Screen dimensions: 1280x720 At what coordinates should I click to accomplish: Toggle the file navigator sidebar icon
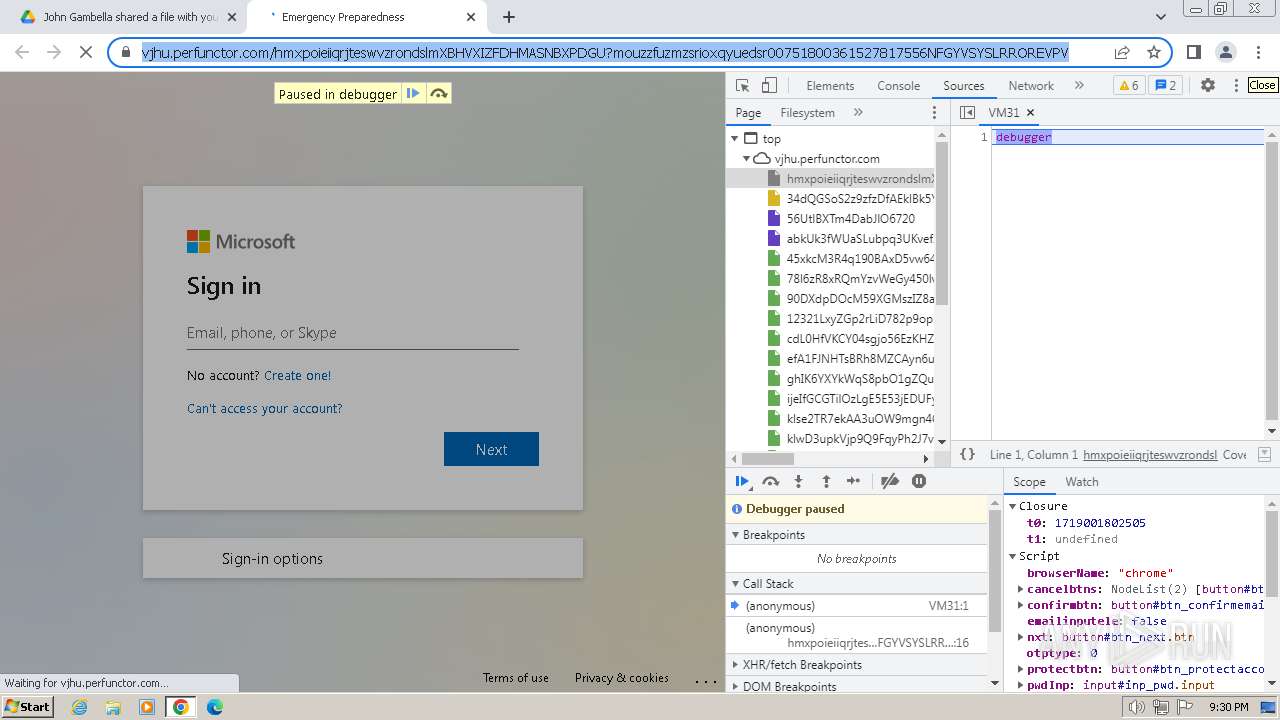click(x=967, y=113)
